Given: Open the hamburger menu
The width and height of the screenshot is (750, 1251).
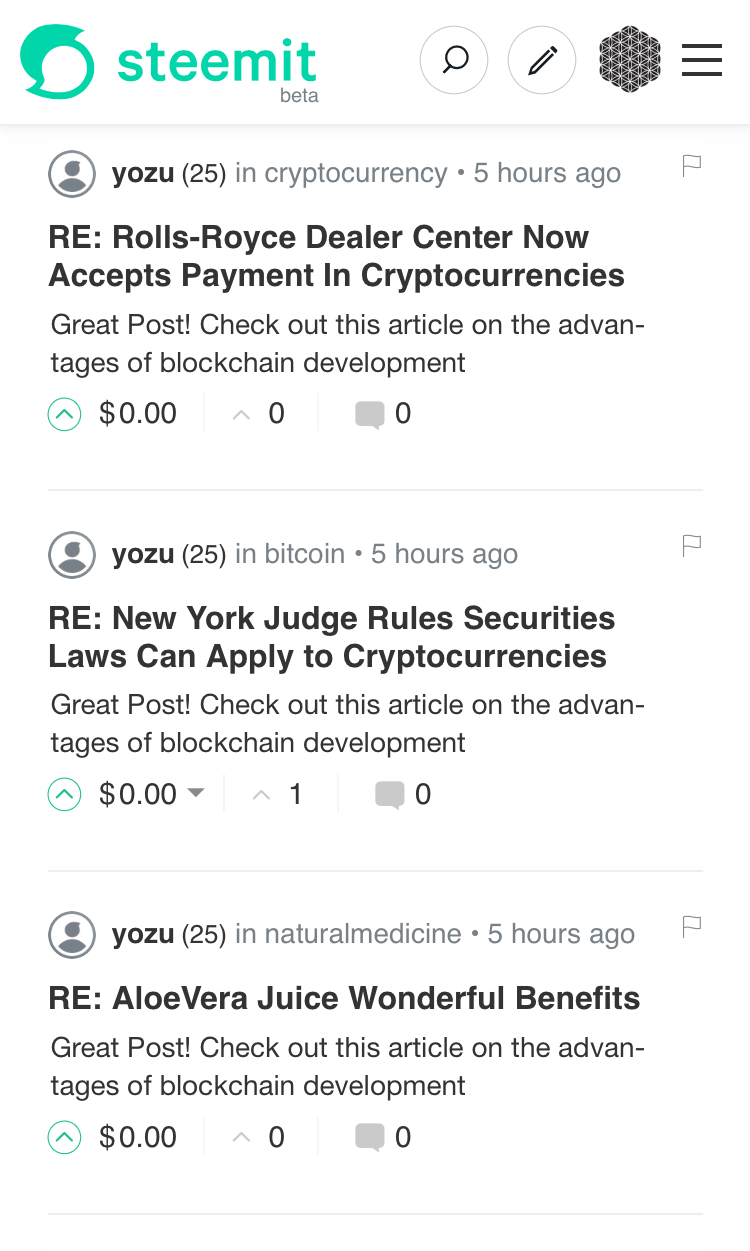Looking at the screenshot, I should 702,60.
